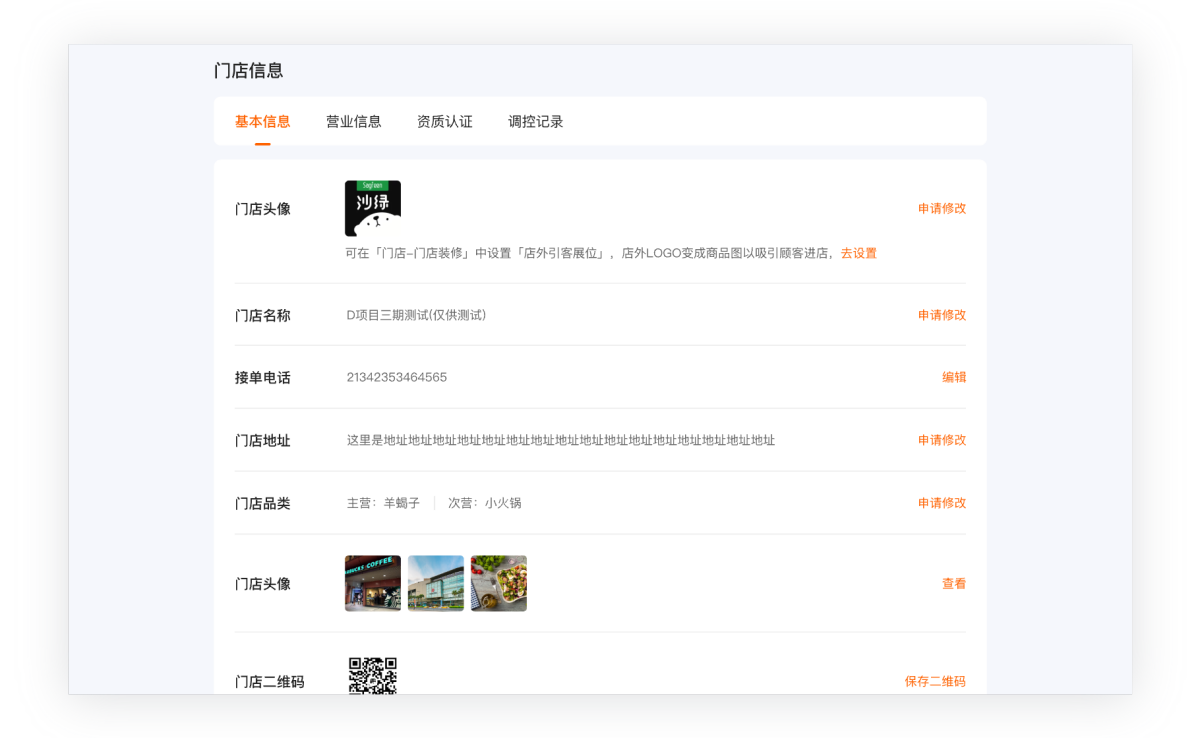Open the shopping mall building photo
The height and width of the screenshot is (738, 1200).
pyautogui.click(x=436, y=583)
